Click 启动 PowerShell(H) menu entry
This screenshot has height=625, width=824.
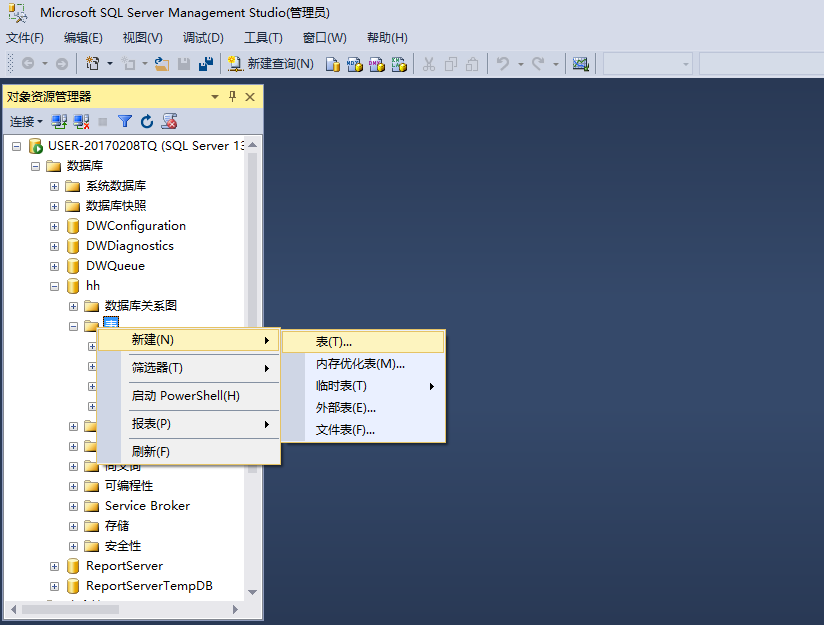[189, 396]
